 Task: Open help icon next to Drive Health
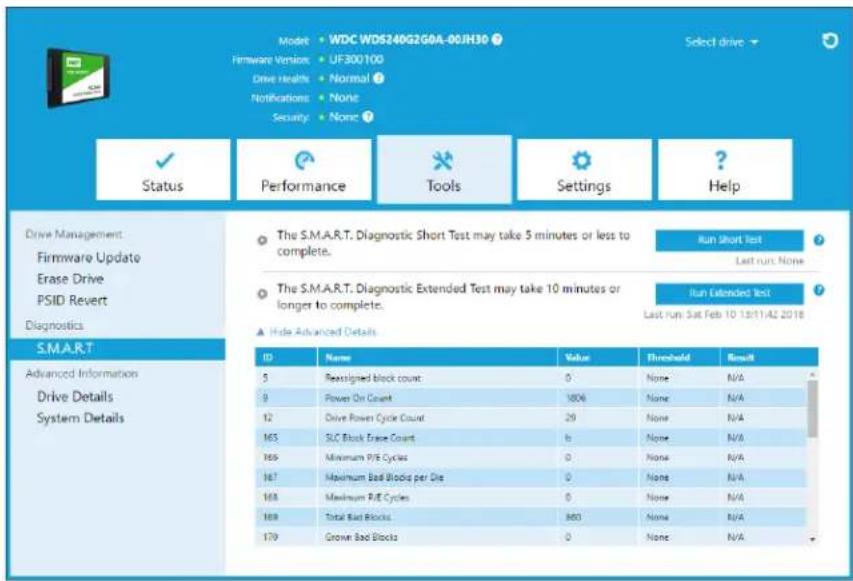coord(379,78)
